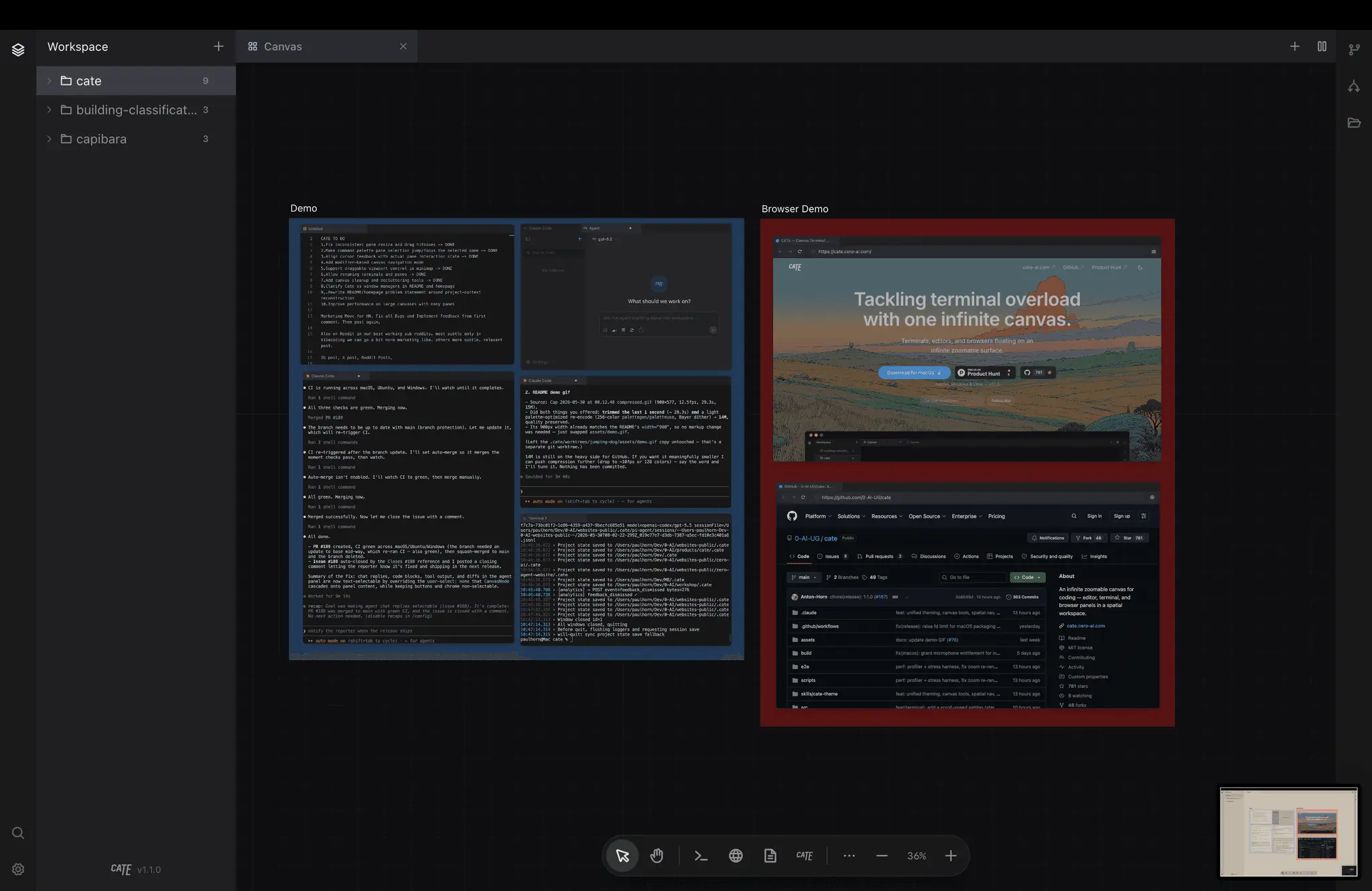Add a browser panel with the globe icon

(x=736, y=855)
